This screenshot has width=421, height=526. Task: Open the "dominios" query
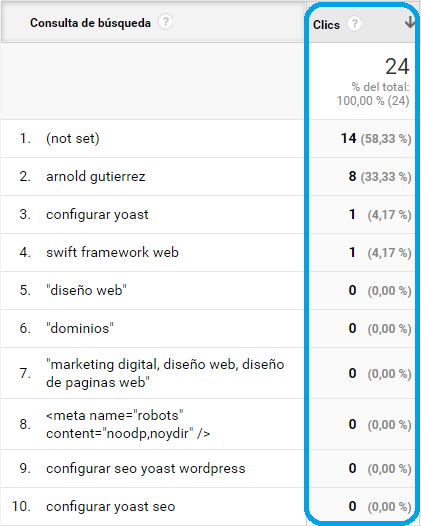[80, 328]
